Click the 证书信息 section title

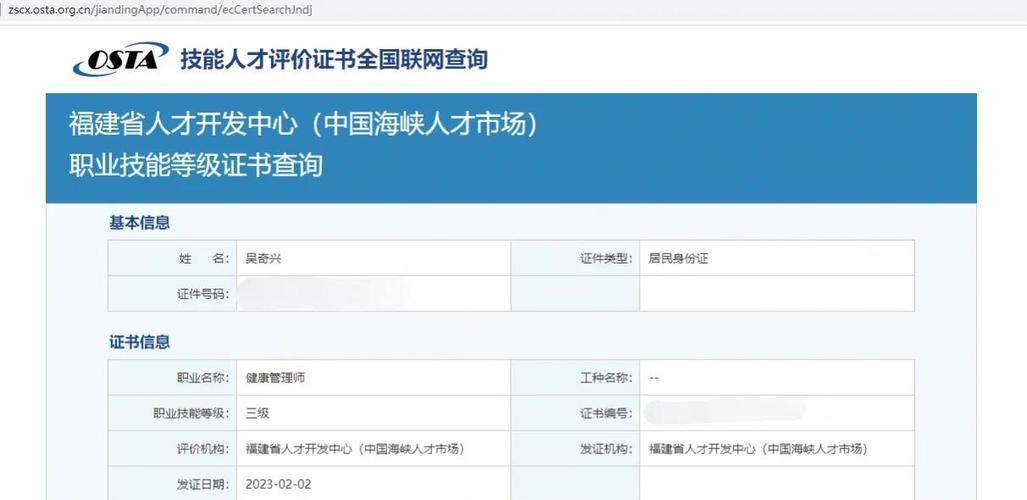(x=140, y=342)
